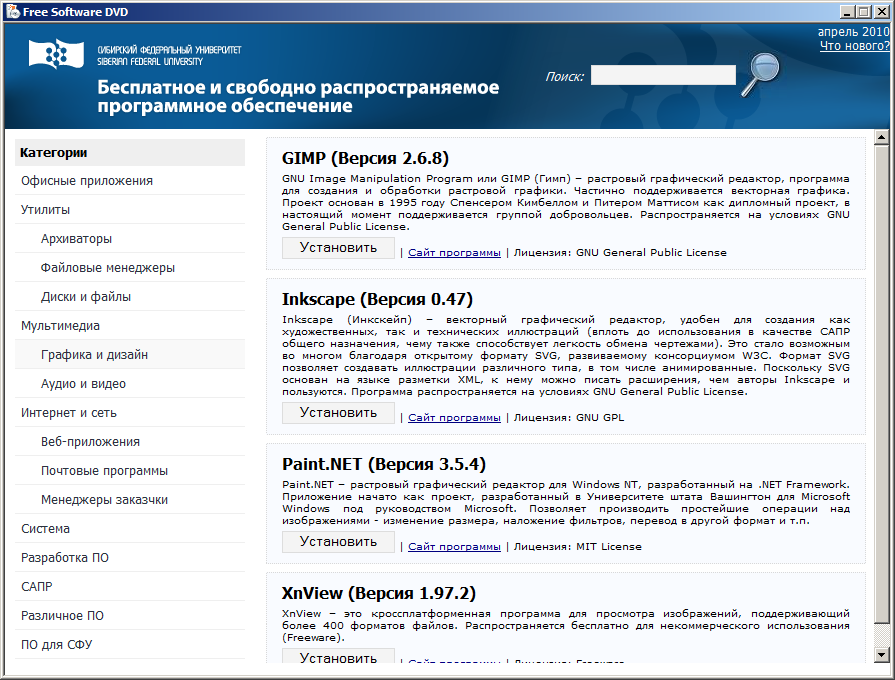Click the Категории sidebar header
The image size is (895, 680).
pos(130,152)
